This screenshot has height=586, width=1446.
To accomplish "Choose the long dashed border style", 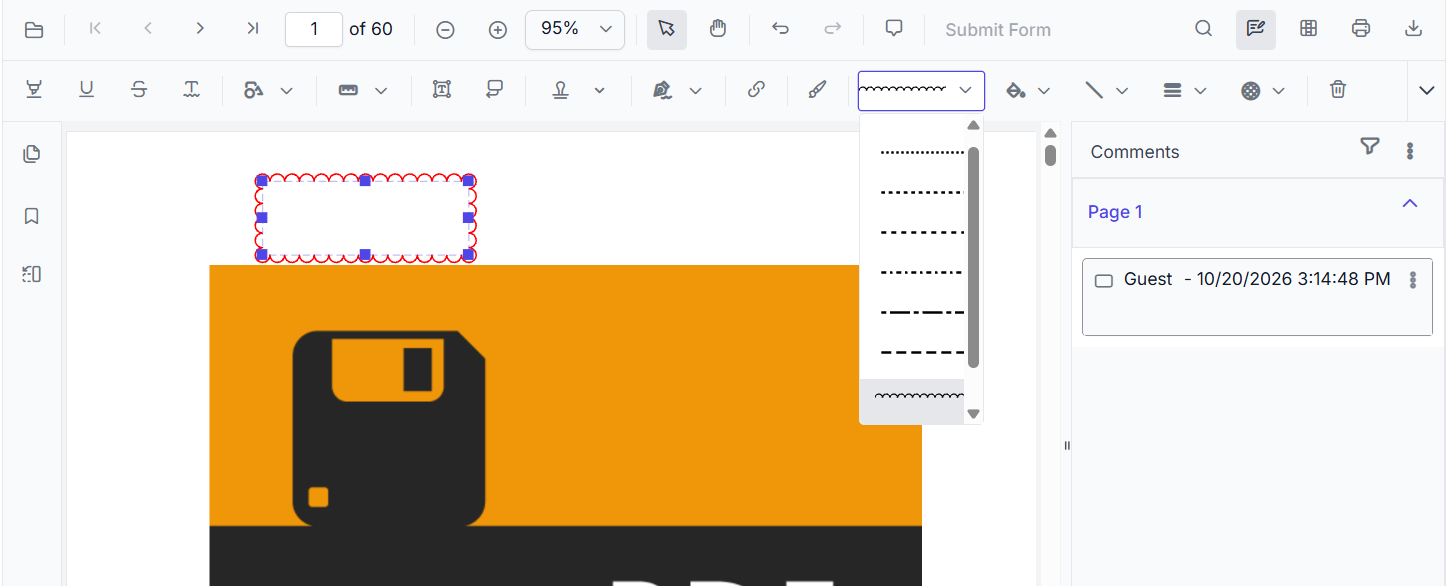I will click(912, 352).
